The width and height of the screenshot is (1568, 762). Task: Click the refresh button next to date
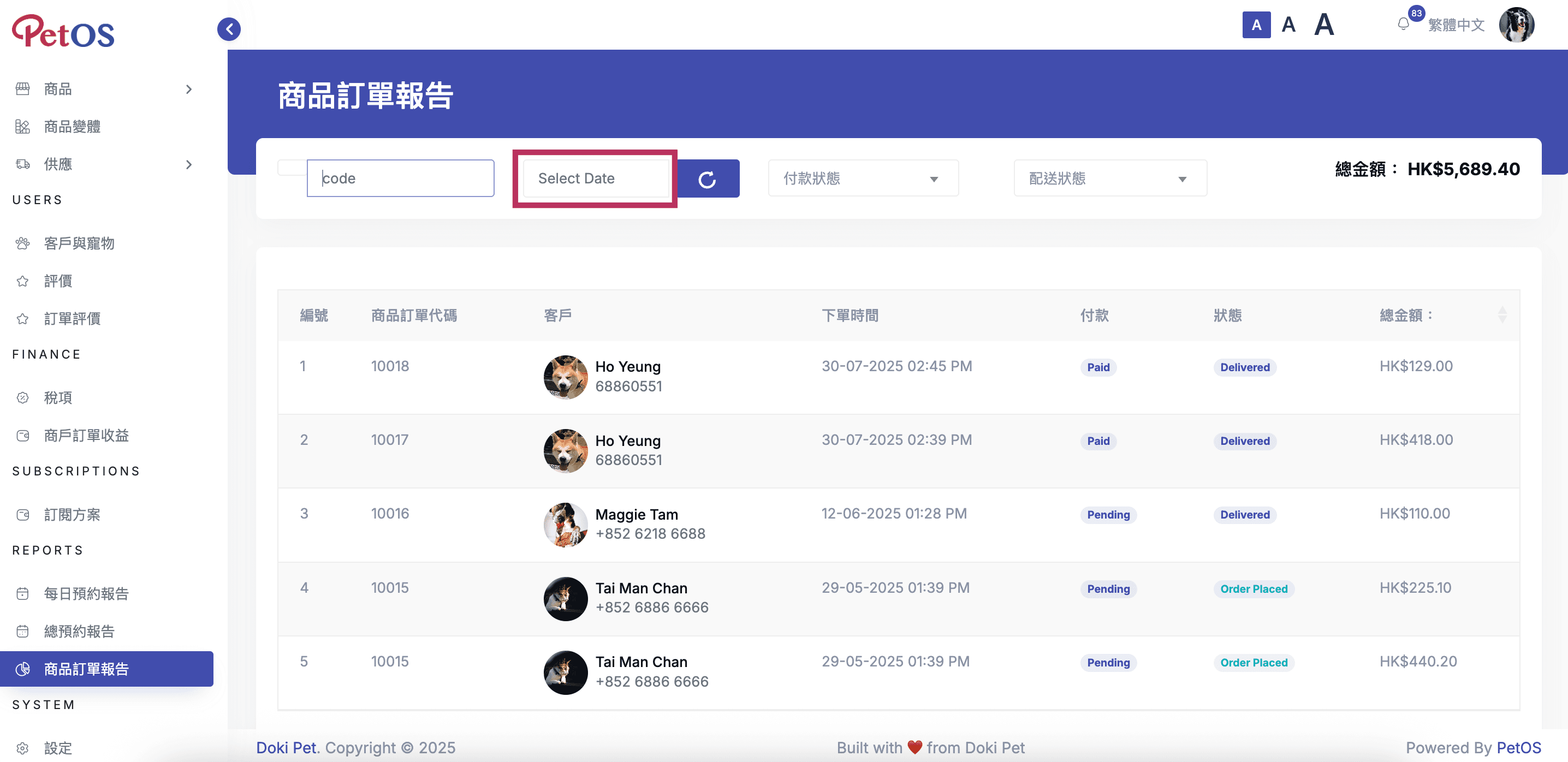pyautogui.click(x=708, y=179)
